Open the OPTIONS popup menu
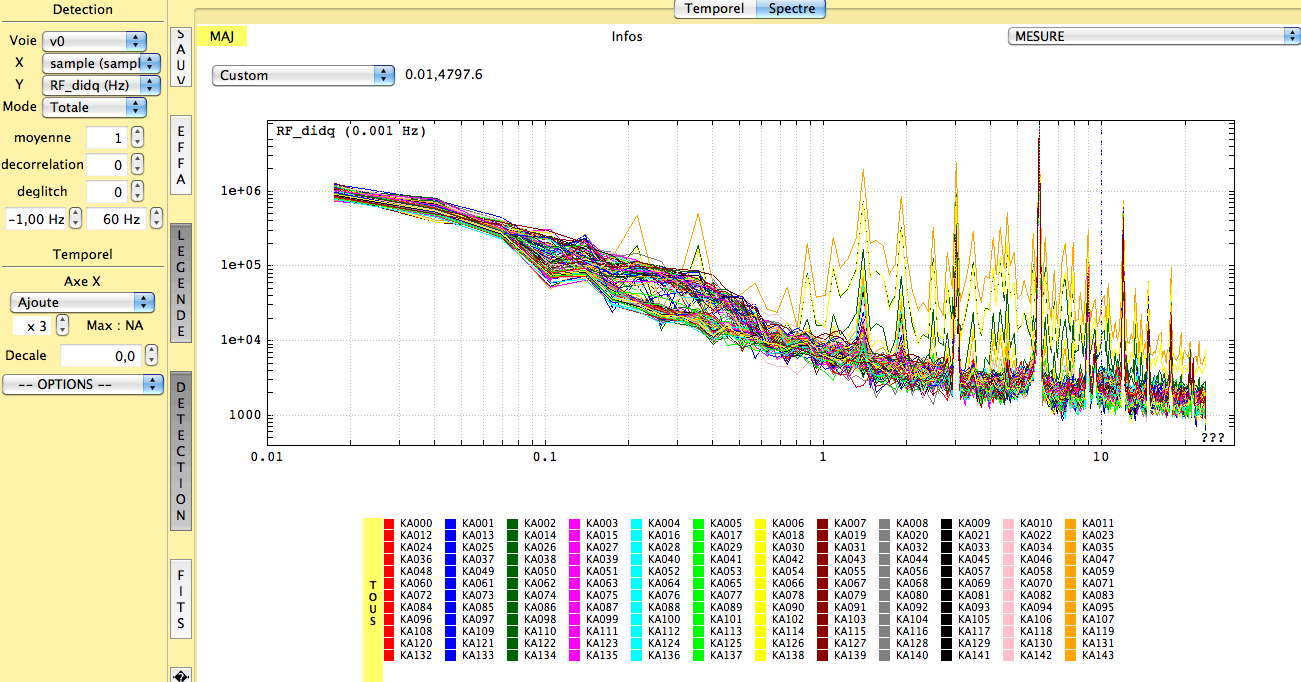 (x=82, y=384)
